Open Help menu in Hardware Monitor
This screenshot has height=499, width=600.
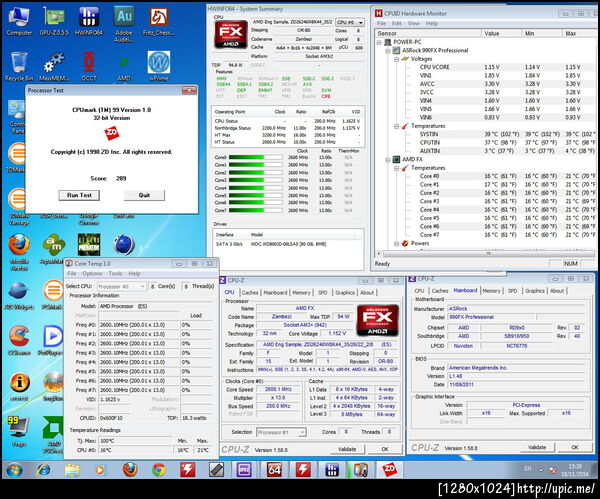click(432, 23)
